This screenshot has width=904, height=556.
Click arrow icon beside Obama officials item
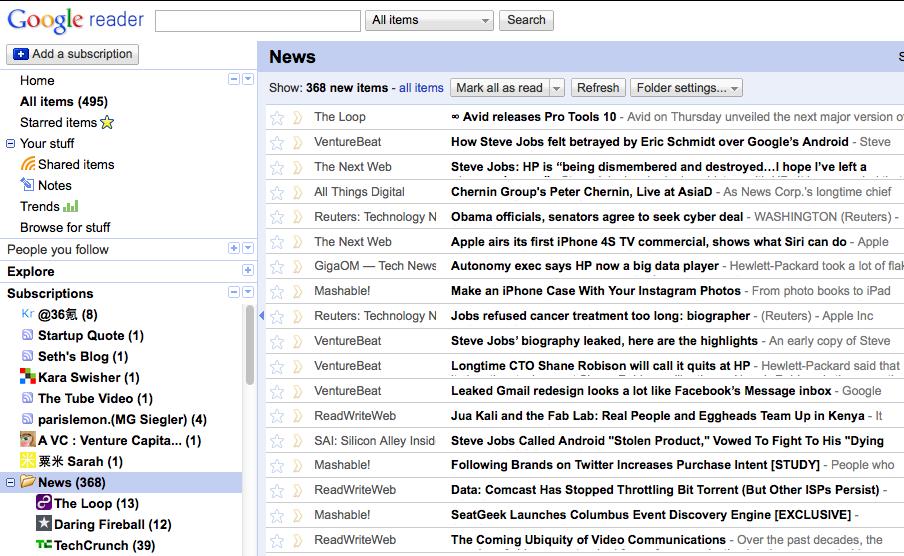pyautogui.click(x=297, y=217)
